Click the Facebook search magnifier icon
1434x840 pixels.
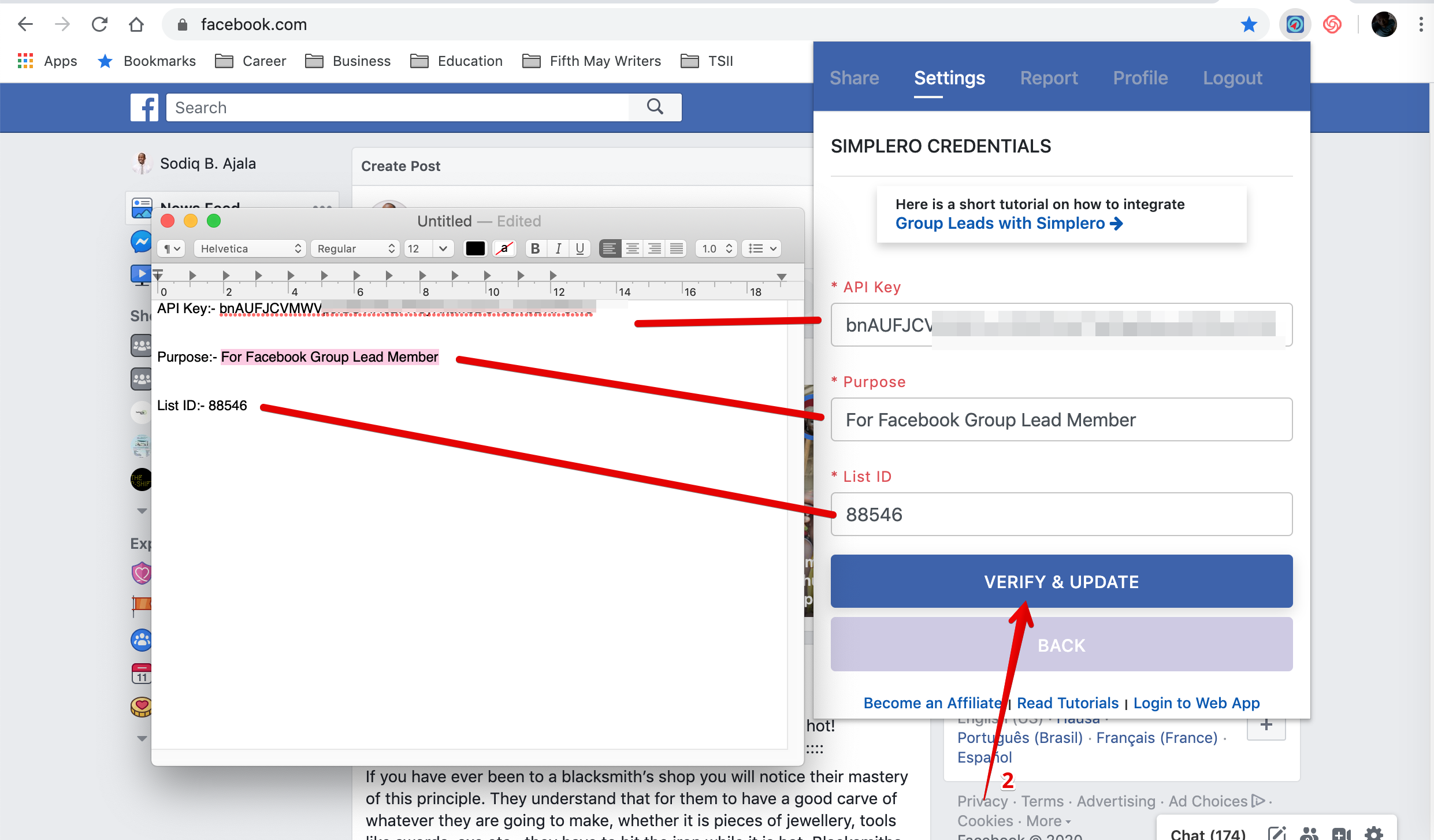coord(655,107)
